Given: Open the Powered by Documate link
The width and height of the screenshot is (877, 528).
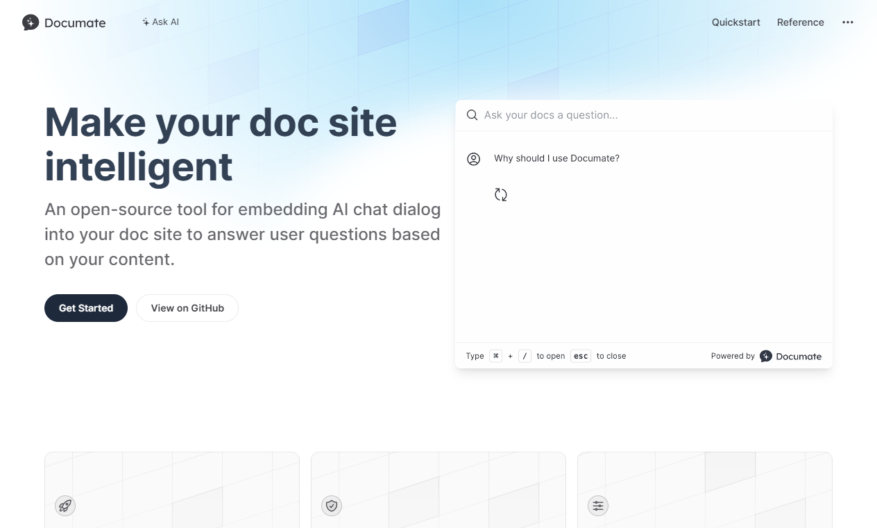Looking at the screenshot, I should [x=766, y=356].
